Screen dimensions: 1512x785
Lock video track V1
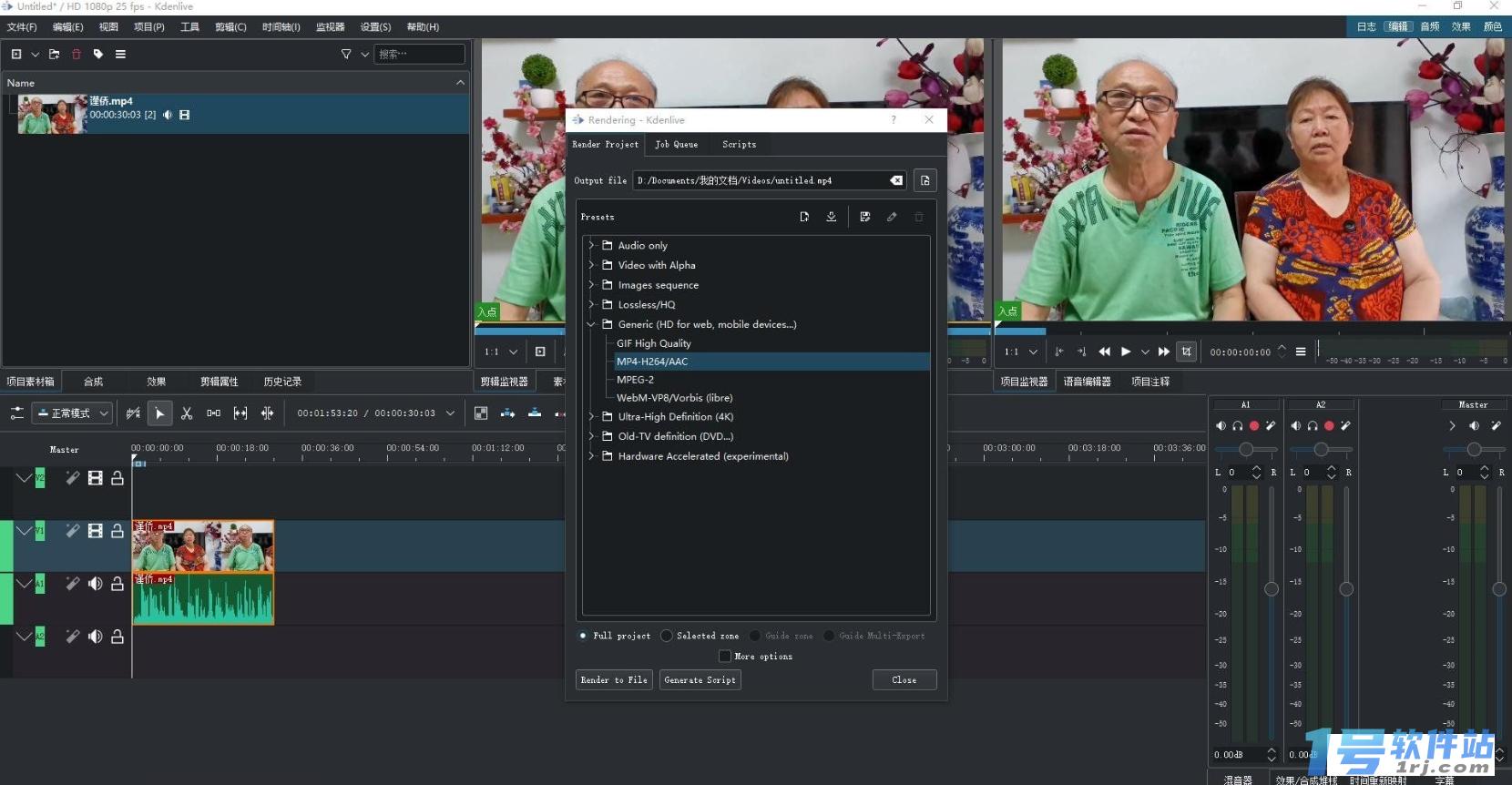pyautogui.click(x=117, y=531)
